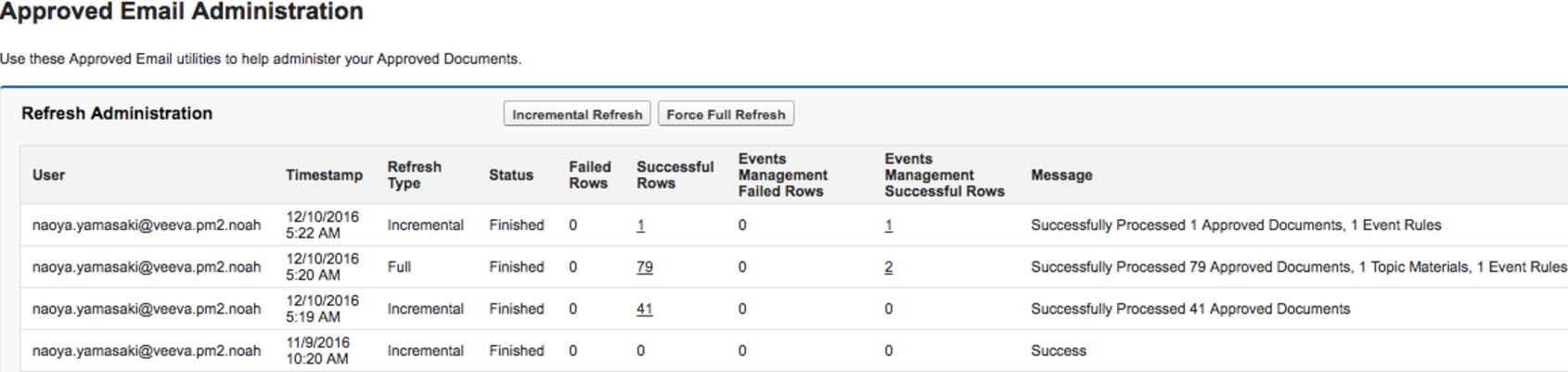Open the Successful Rows link showing 41
The height and width of the screenshot is (372, 1568).
pos(644,309)
